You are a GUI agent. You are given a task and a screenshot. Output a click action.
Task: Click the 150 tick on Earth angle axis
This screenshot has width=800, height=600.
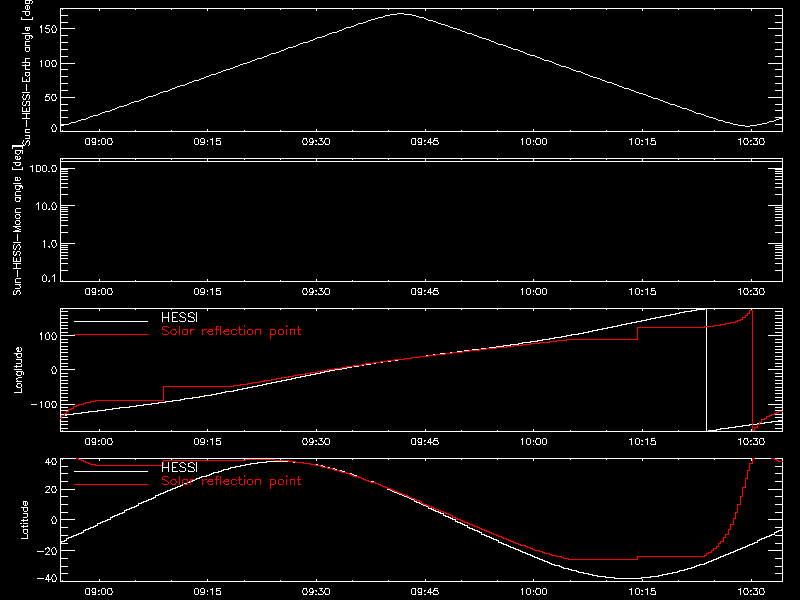[47, 29]
